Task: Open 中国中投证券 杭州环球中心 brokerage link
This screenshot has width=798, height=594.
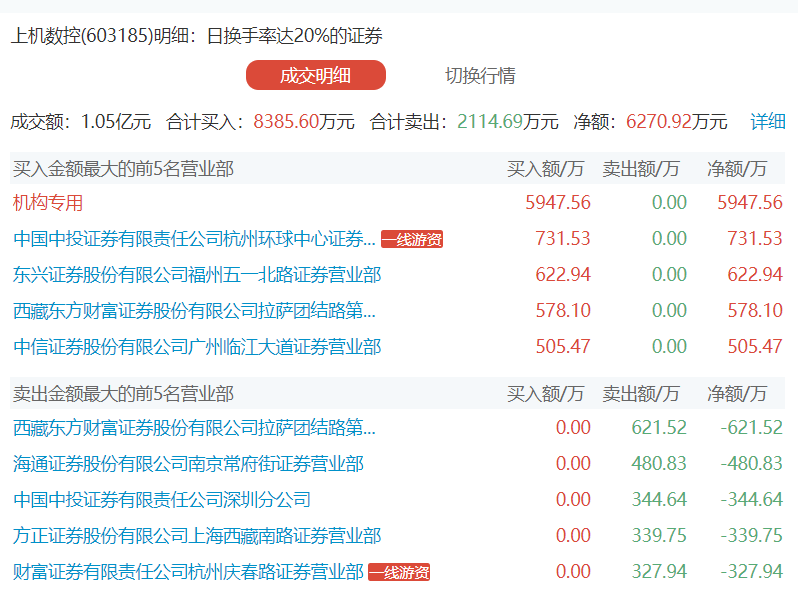Action: tap(194, 239)
